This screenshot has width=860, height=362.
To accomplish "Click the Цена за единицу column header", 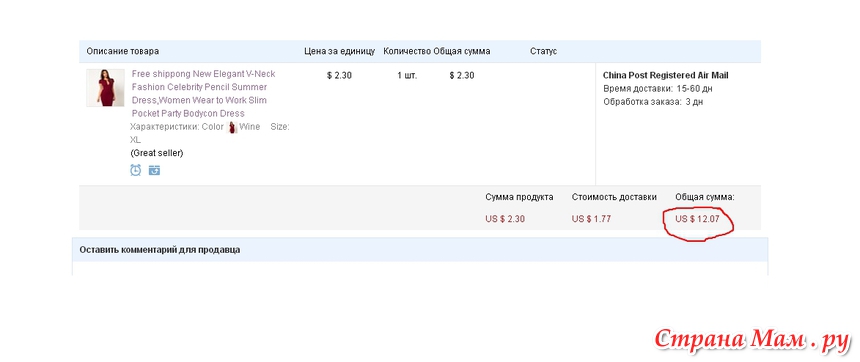I will [x=340, y=51].
